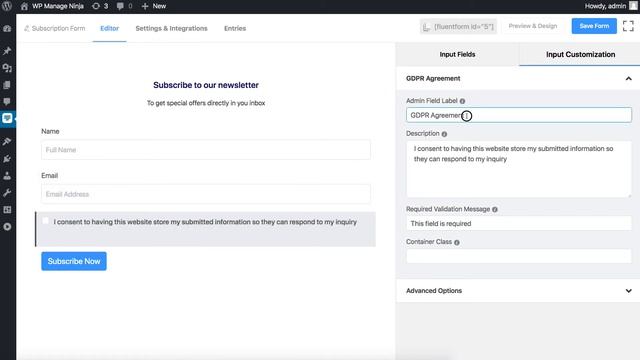This screenshot has height=360, width=640.
Task: Switch to the Input Customization tab
Action: 580,54
